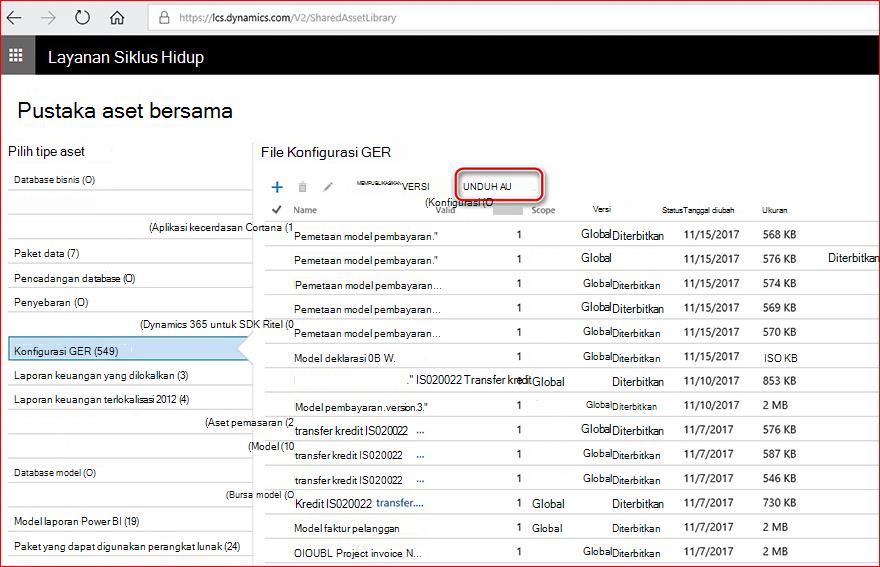Select Database model (0) asset type
This screenshot has width=880, height=567.
click(130, 473)
